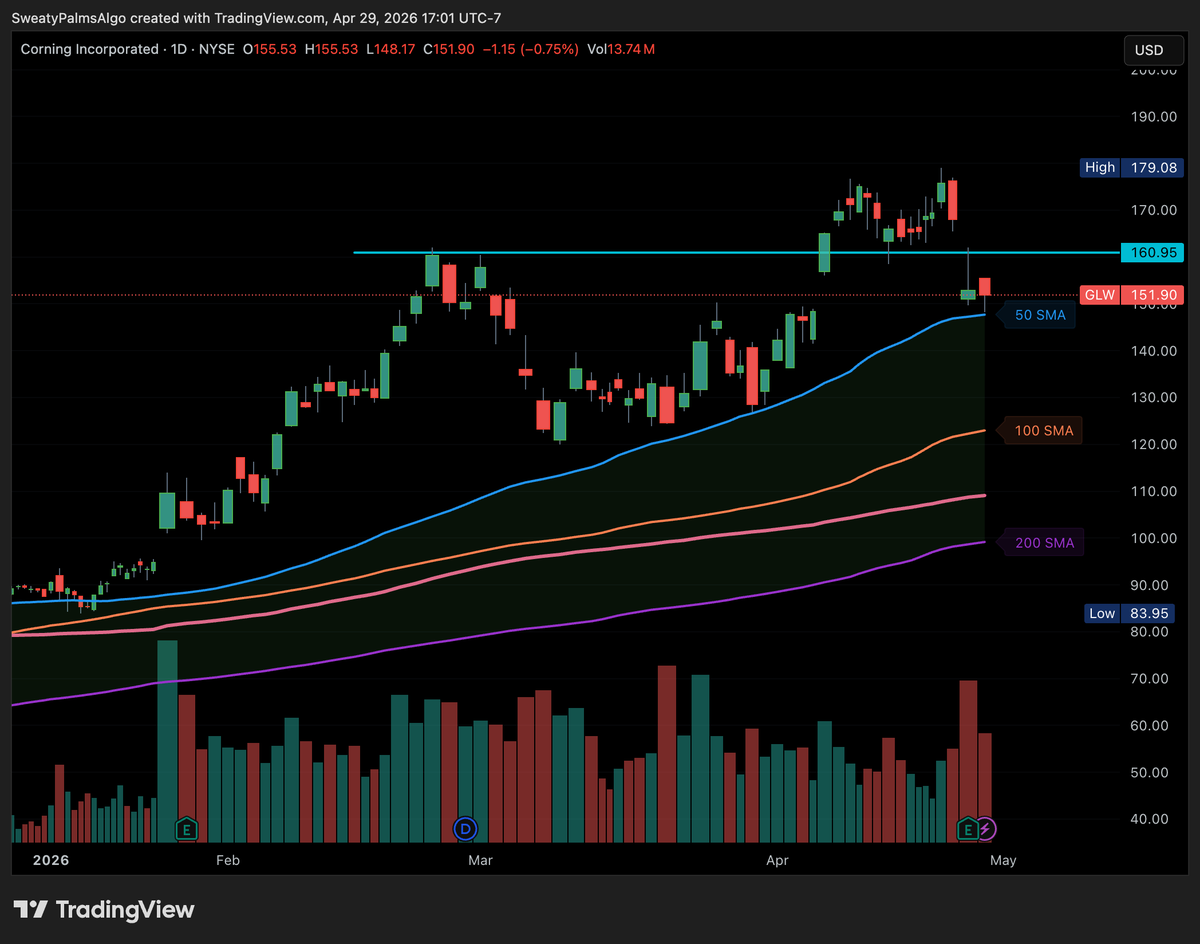Click the Vol 13.74 M reading
This screenshot has width=1200, height=944.
pyautogui.click(x=621, y=49)
